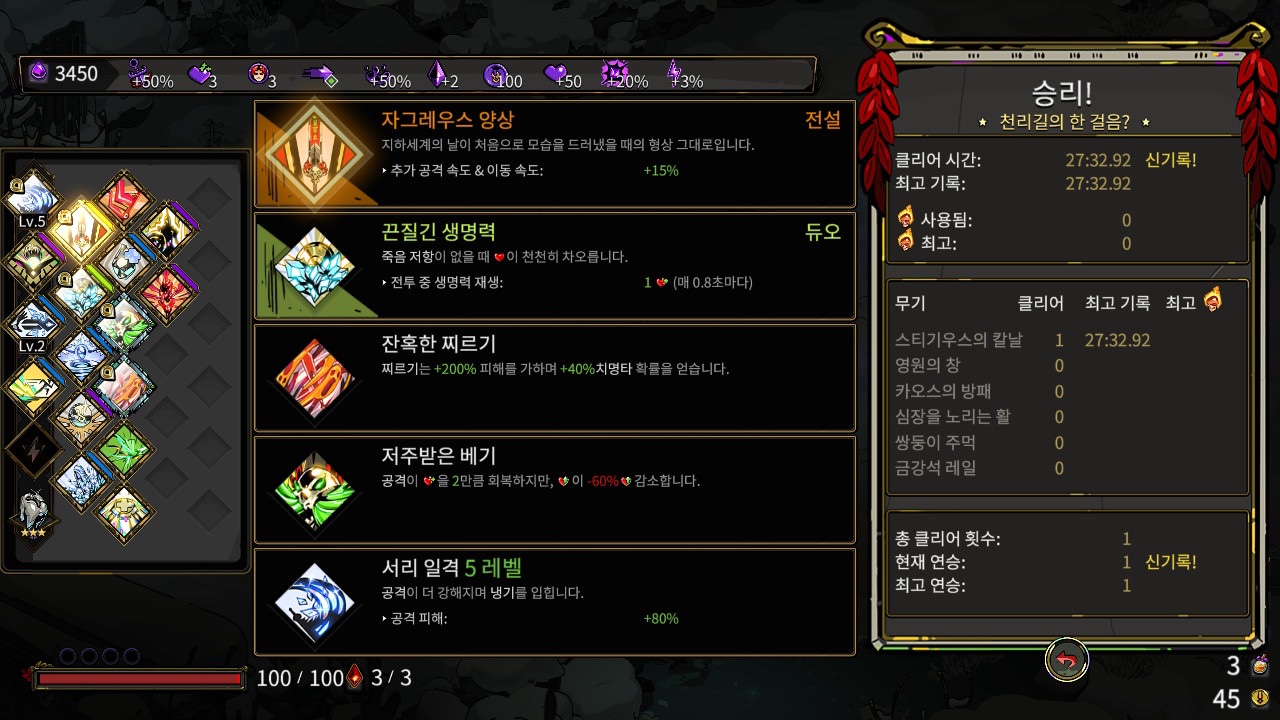Click the purple heart +50 mirror talent
1280x720 pixels.
(563, 75)
